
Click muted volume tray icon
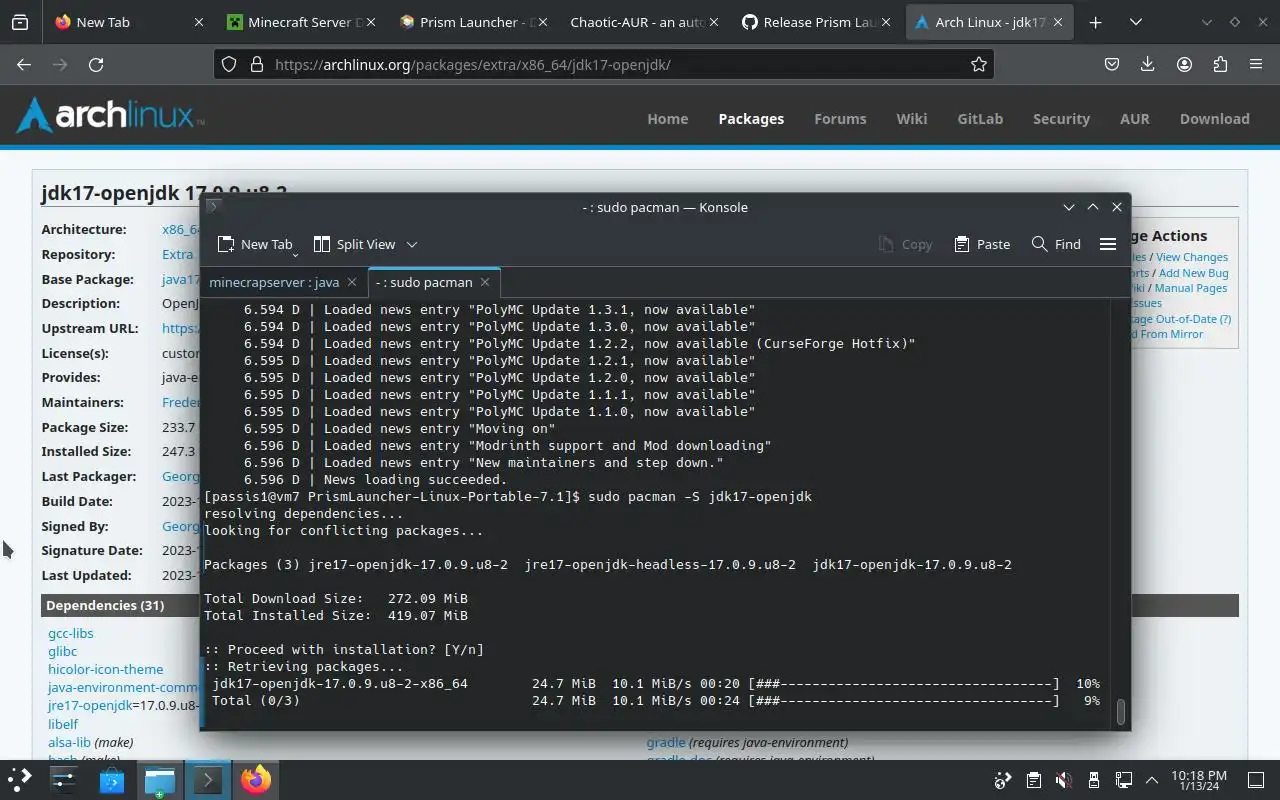(x=1064, y=780)
